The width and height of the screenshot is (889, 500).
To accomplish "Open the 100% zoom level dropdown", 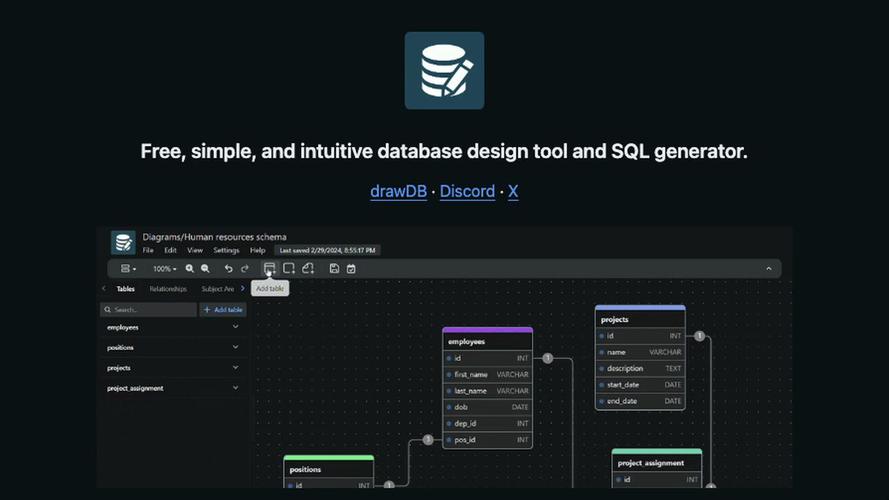I will click(x=164, y=268).
